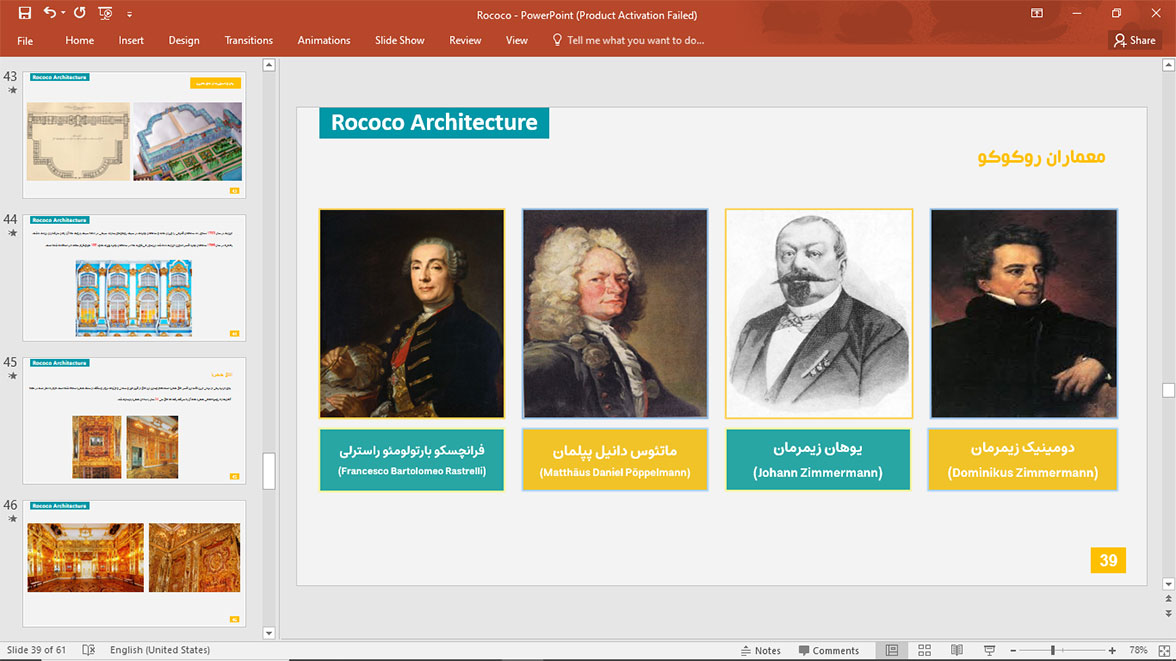Switch to the Review tab

(x=465, y=41)
